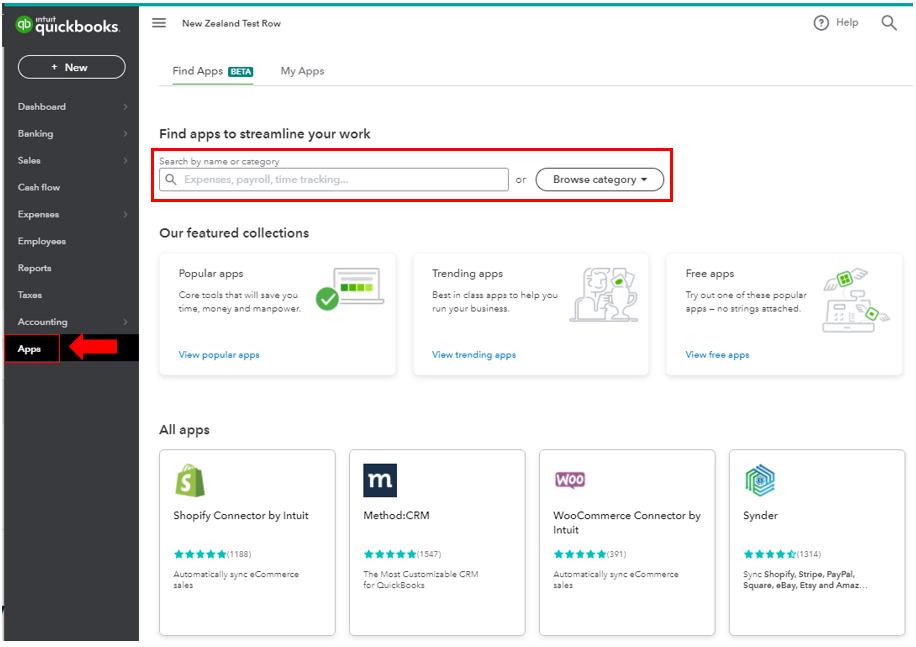Viewport: 916px width, 647px height.
Task: Click the Method:CRM star rating
Action: point(390,554)
